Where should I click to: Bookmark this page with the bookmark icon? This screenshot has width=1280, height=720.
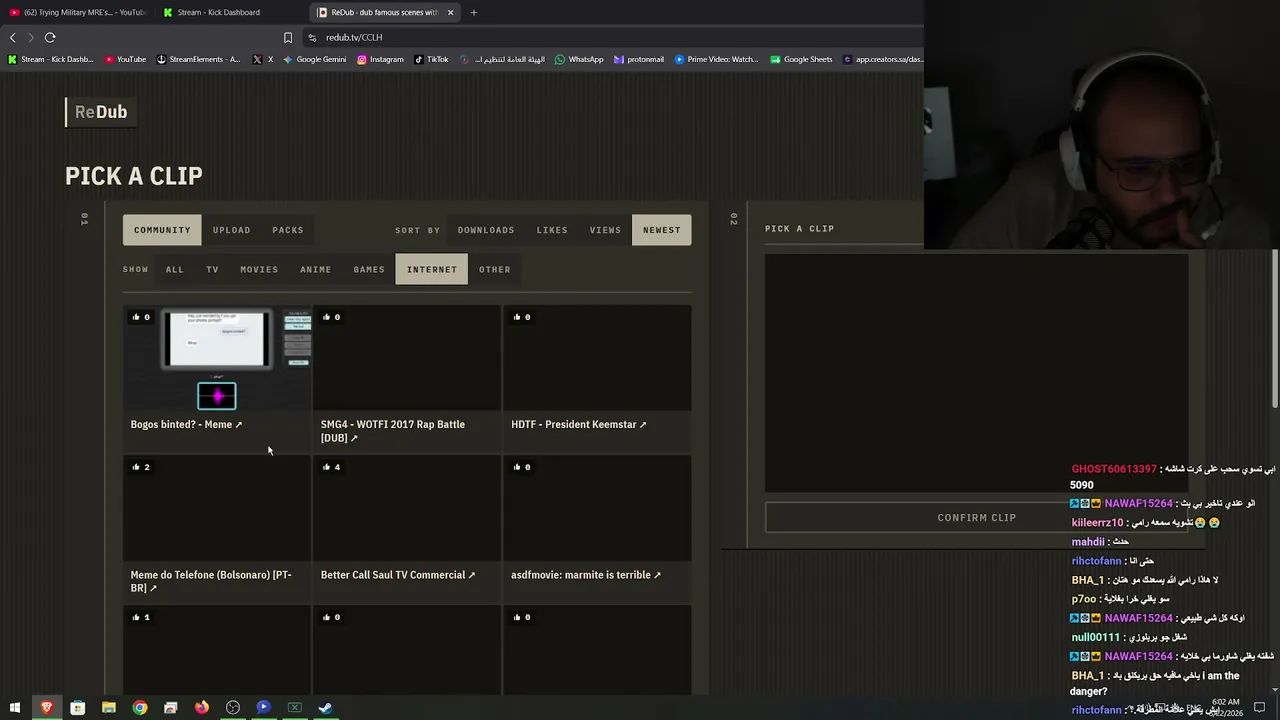tap(288, 37)
